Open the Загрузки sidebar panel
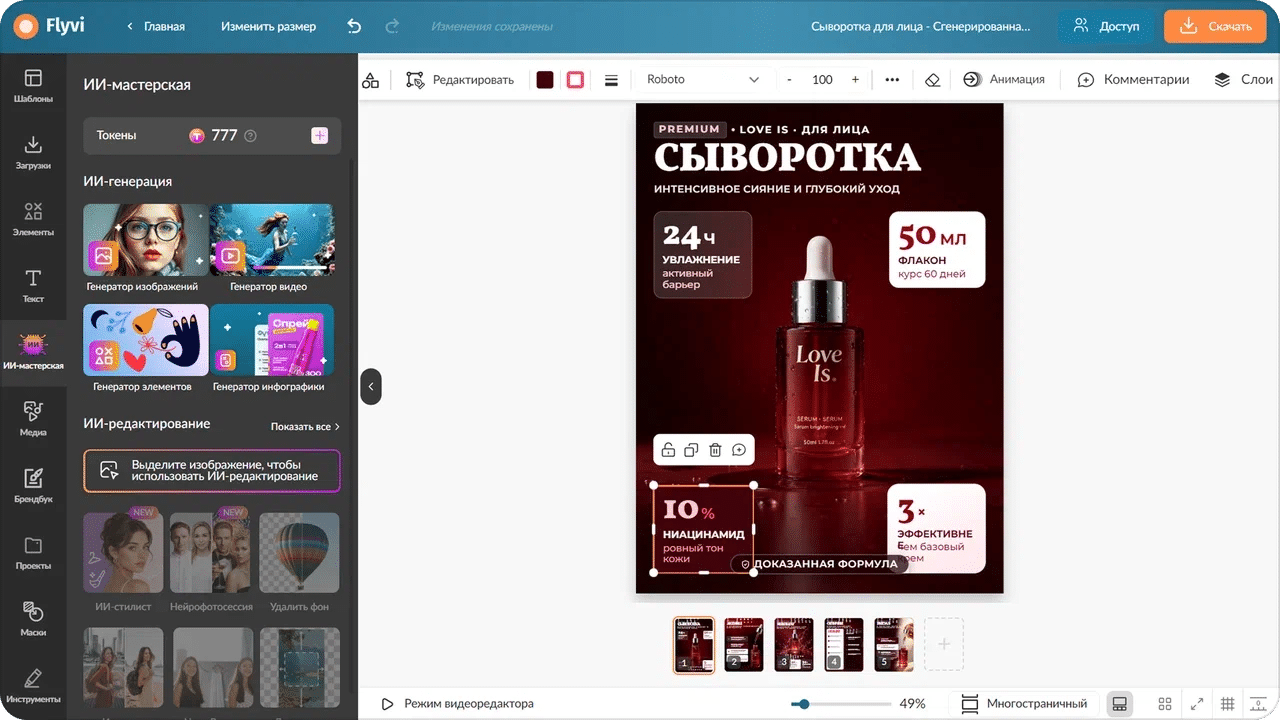The width and height of the screenshot is (1280, 720). [x=33, y=153]
